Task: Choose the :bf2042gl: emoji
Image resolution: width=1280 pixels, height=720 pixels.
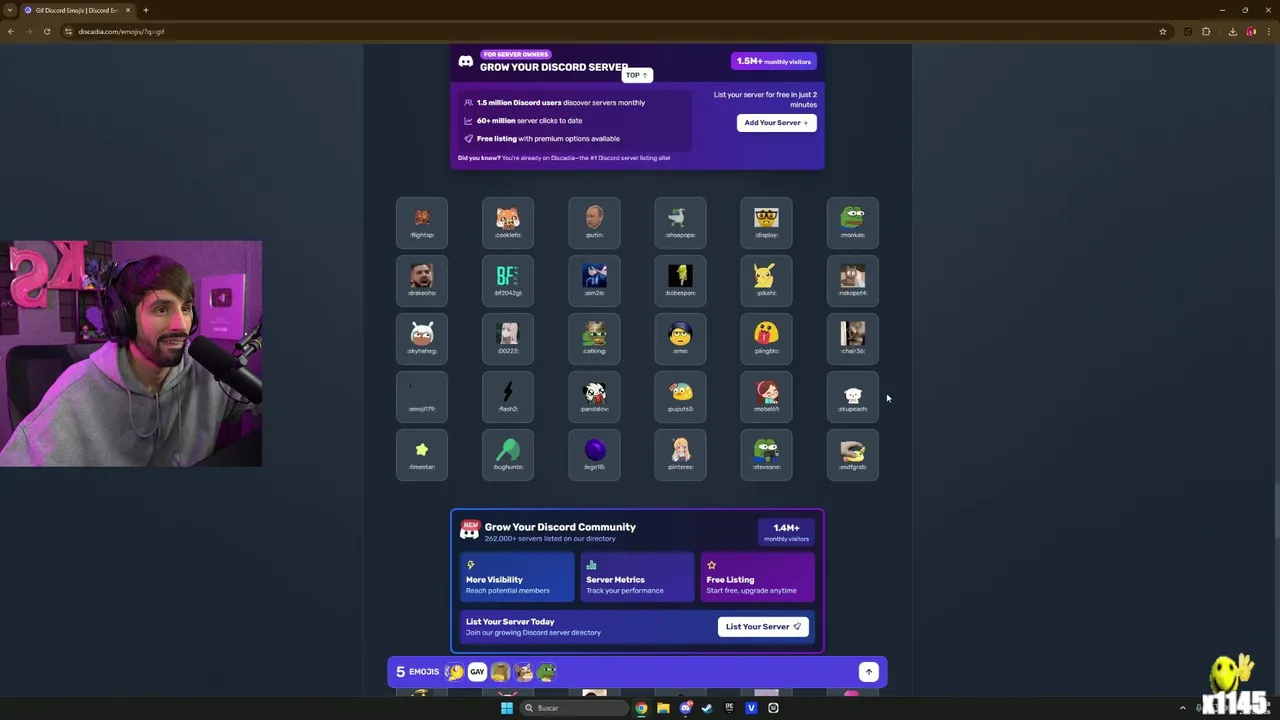Action: coord(508,281)
